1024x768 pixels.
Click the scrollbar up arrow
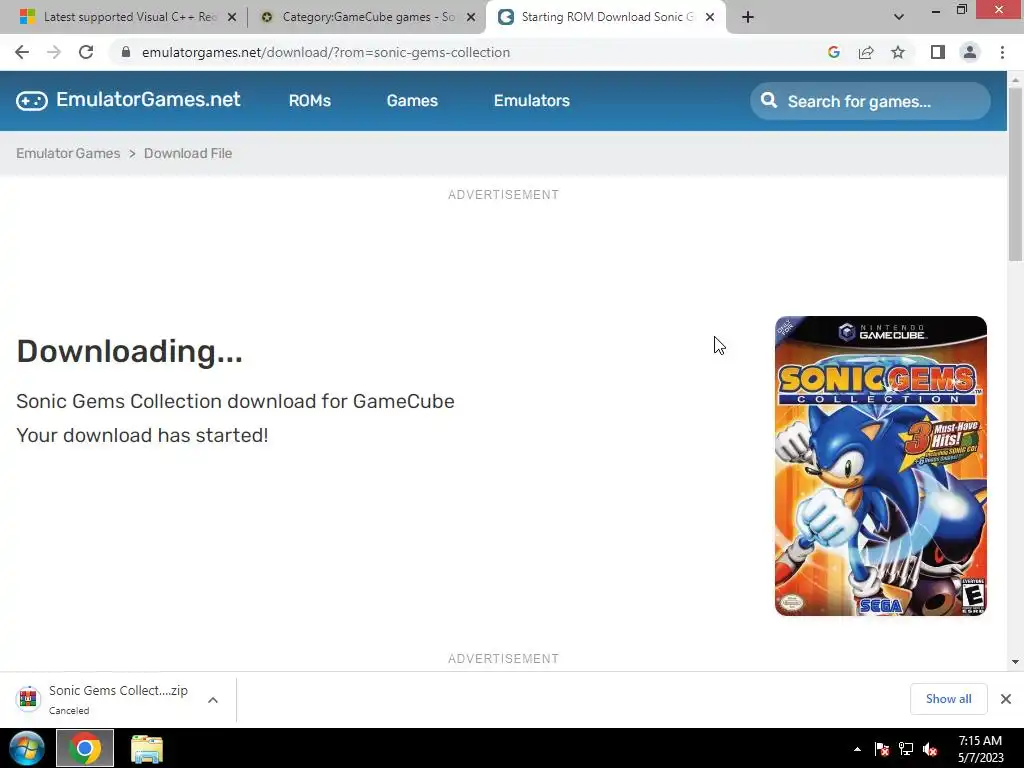[x=1015, y=80]
